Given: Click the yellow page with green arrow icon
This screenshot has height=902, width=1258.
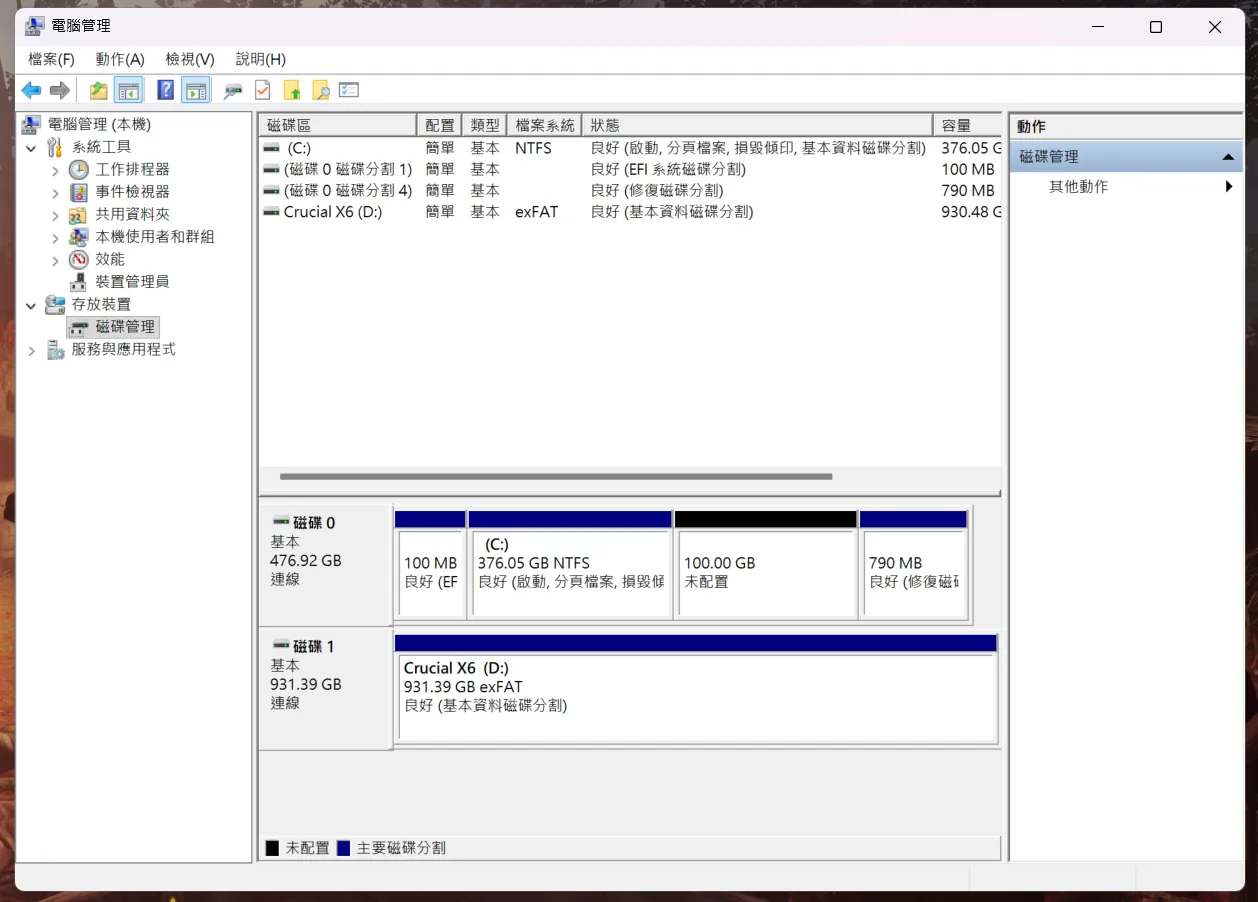Looking at the screenshot, I should tap(292, 91).
